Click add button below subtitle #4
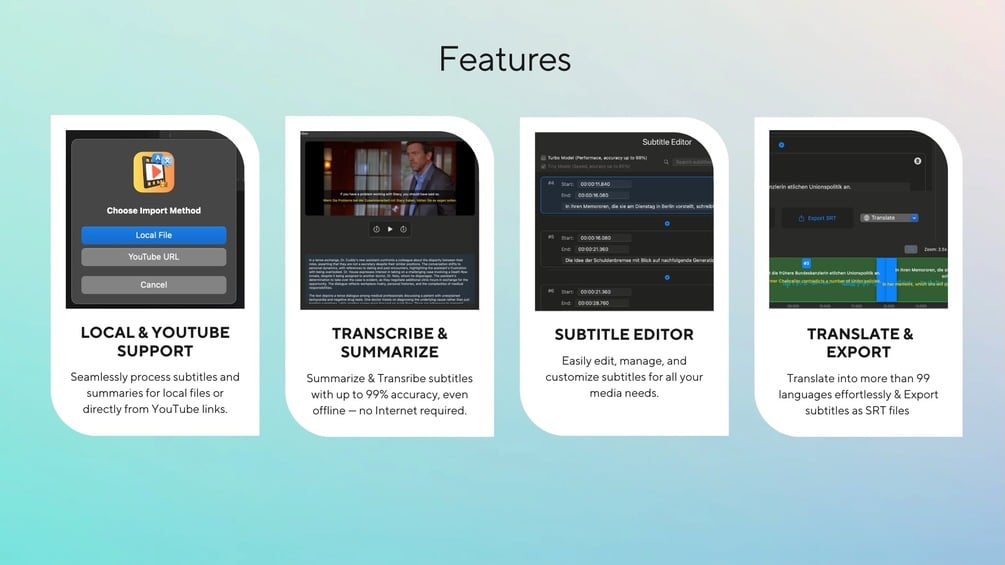Screen dimensions: 1005x565 [x=667, y=224]
